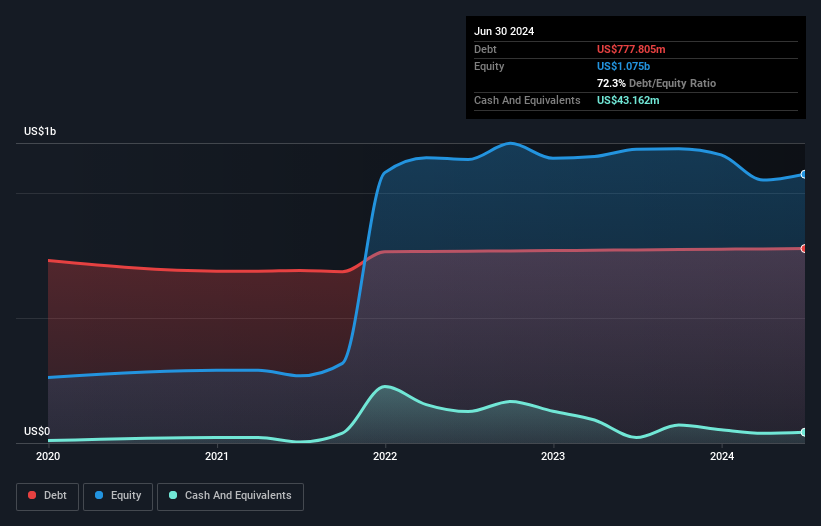Click the 2021 x-axis label
This screenshot has width=821, height=526.
tap(217, 456)
